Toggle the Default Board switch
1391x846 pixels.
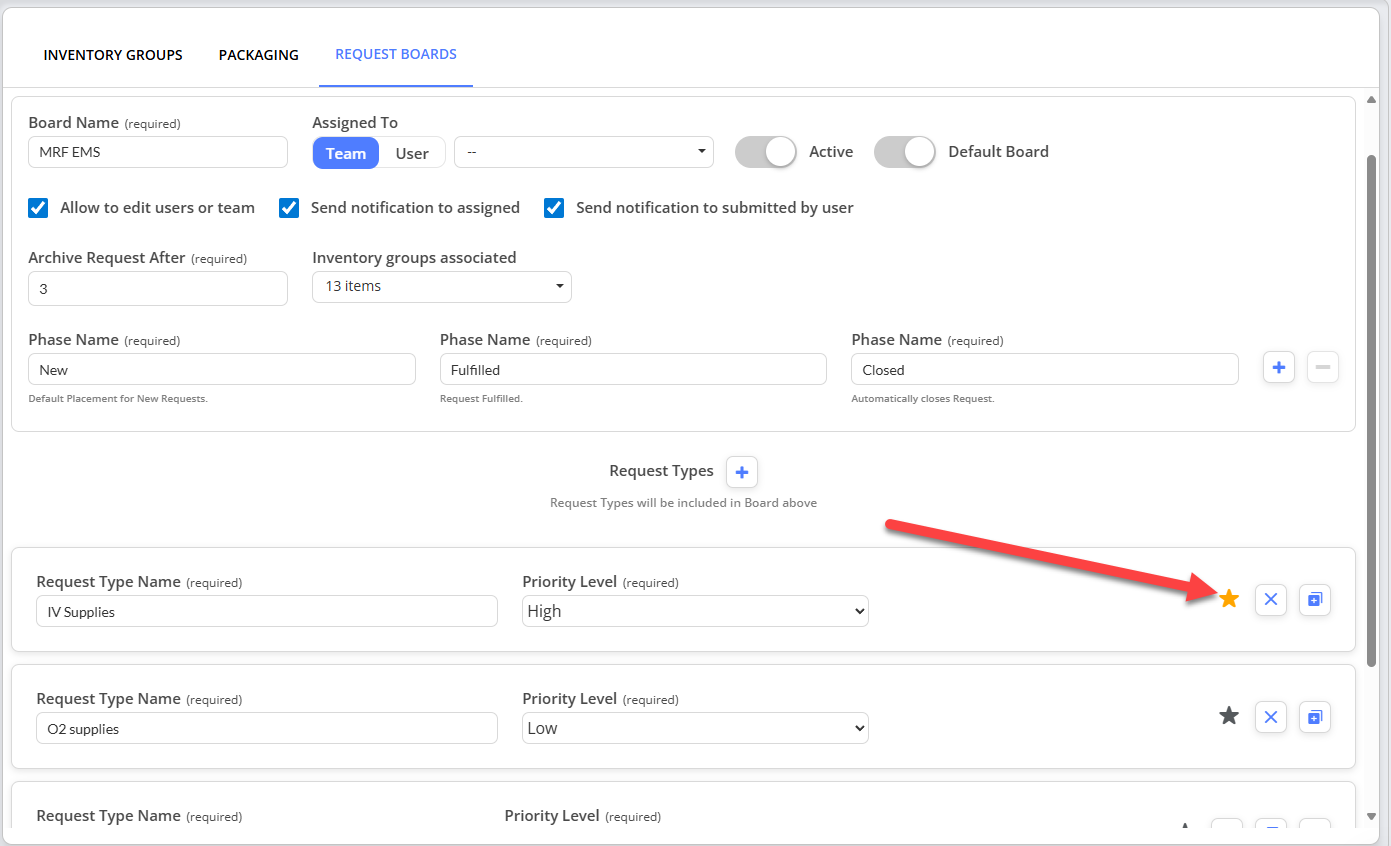905,152
